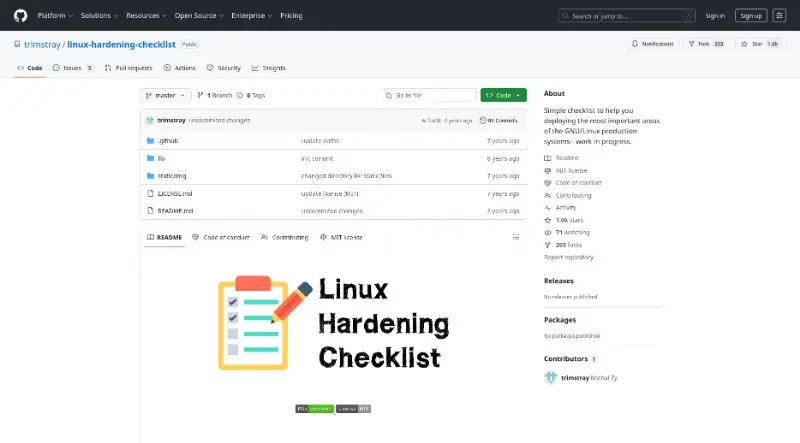
Task: Fork the repository
Action: tap(706, 44)
